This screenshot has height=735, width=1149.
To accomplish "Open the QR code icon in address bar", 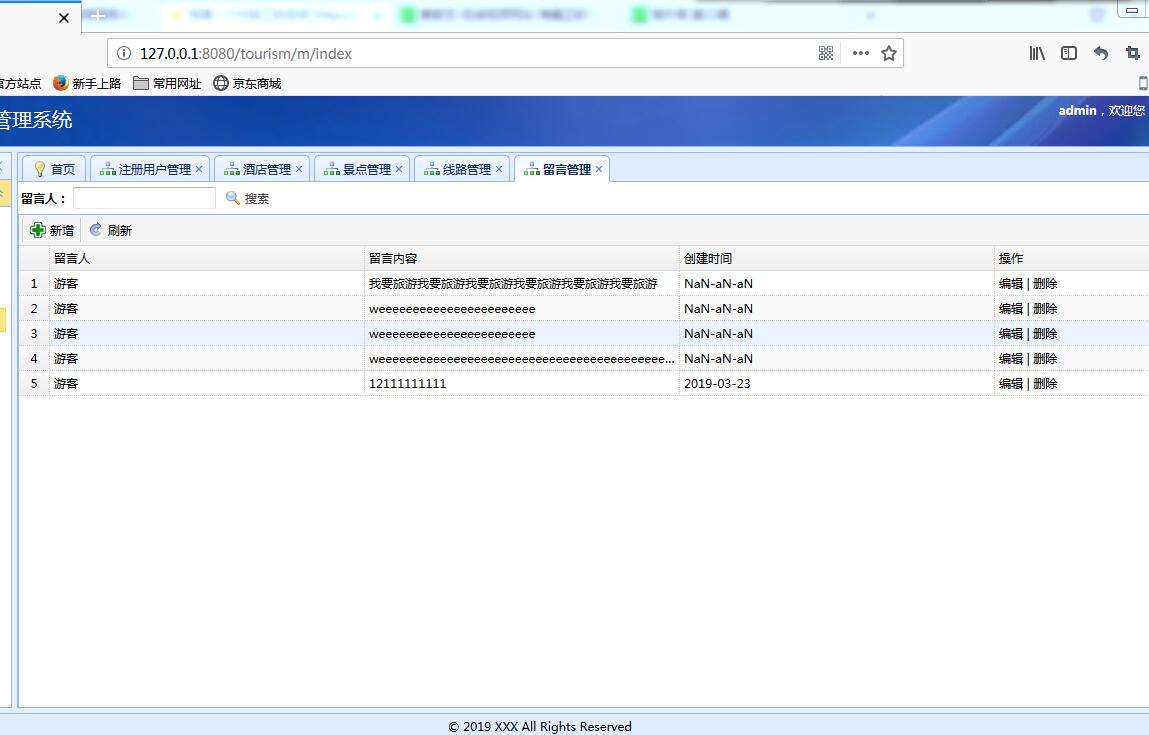I will tap(826, 53).
